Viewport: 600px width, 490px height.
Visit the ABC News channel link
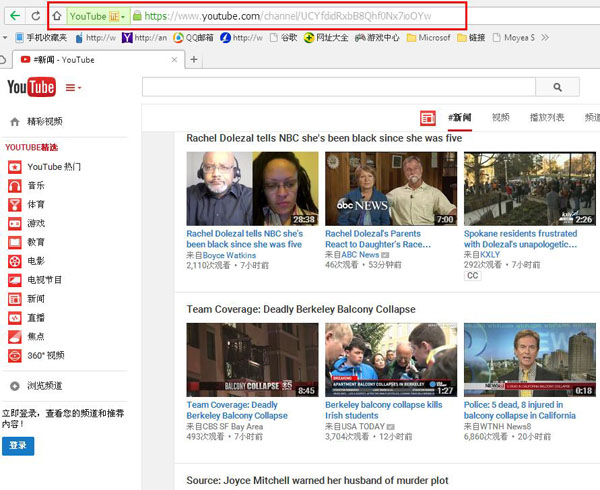tap(360, 254)
